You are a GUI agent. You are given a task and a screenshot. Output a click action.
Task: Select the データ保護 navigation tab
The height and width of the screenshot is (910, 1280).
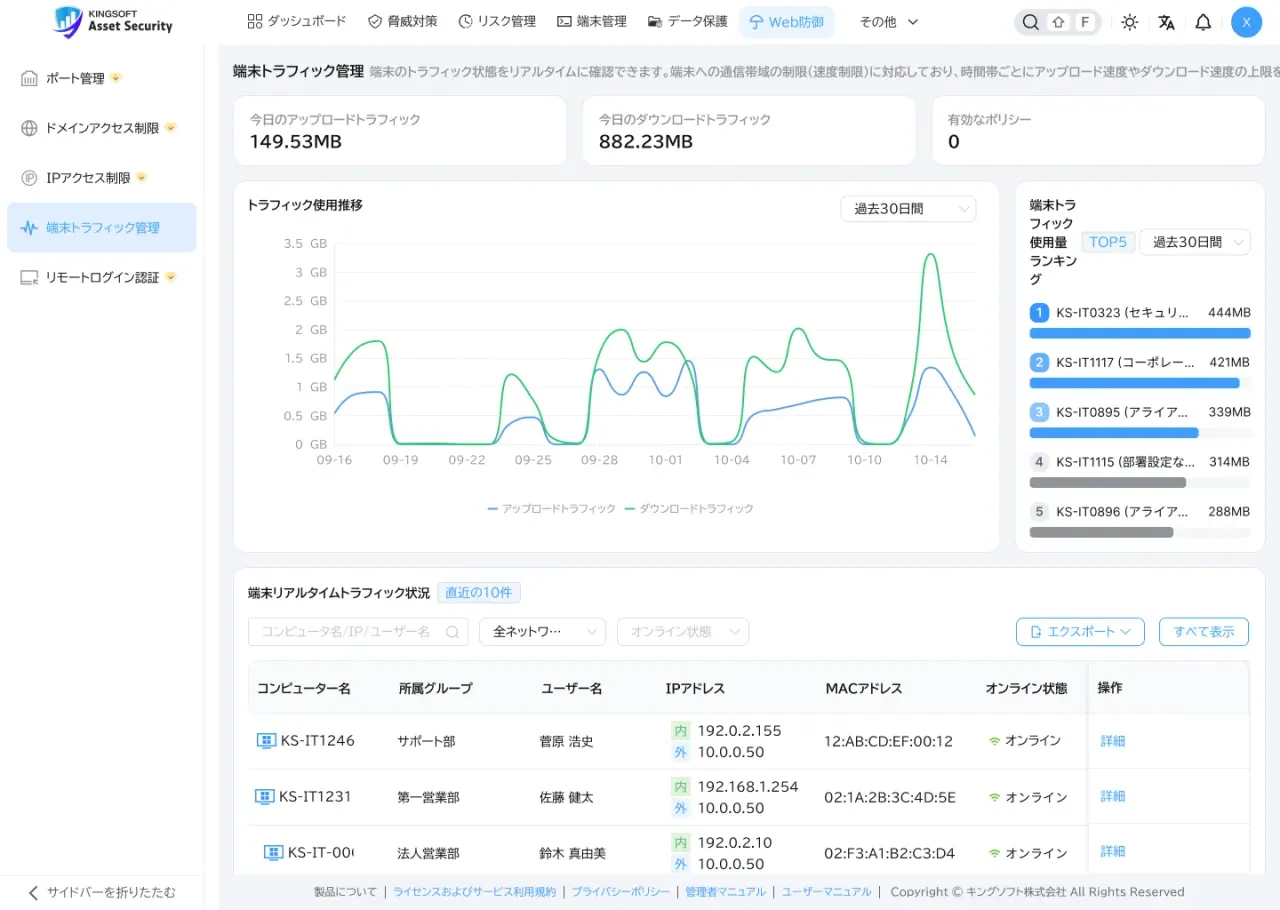pos(688,22)
